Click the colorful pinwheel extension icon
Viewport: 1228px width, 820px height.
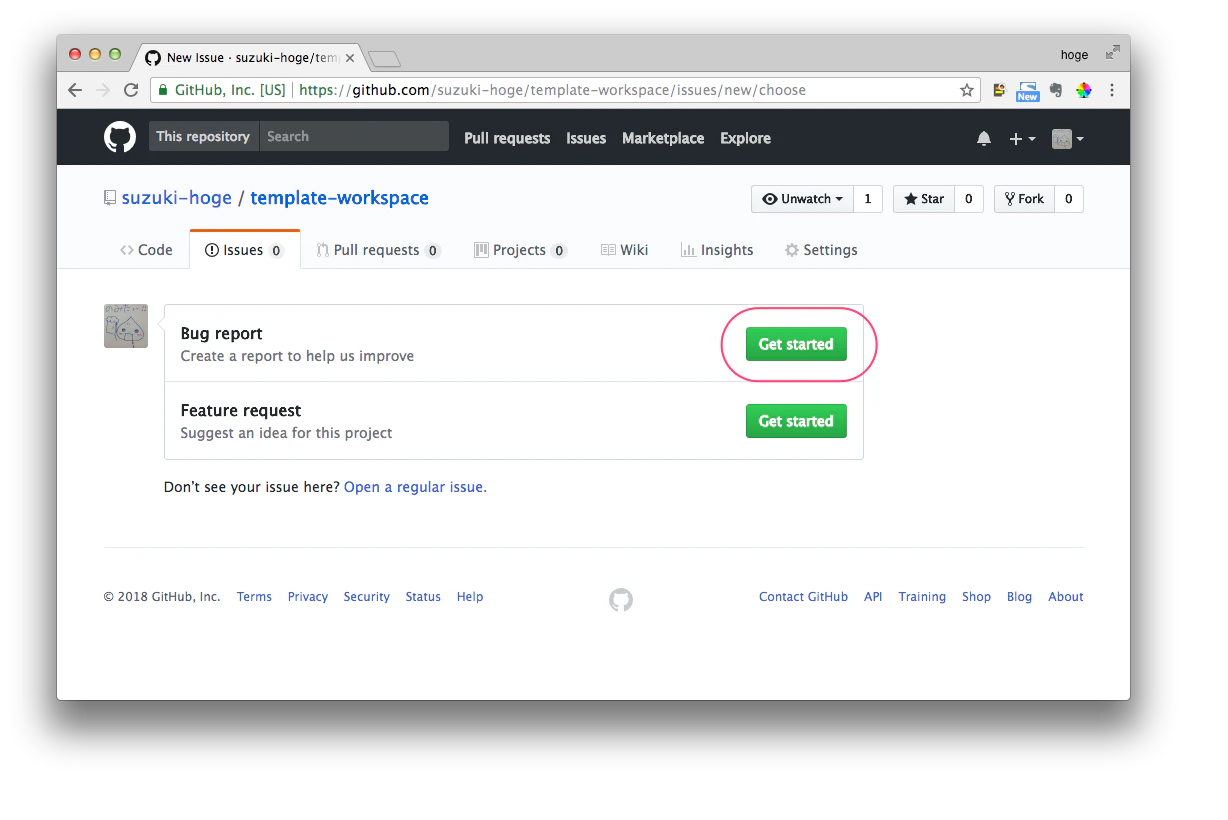click(1084, 90)
